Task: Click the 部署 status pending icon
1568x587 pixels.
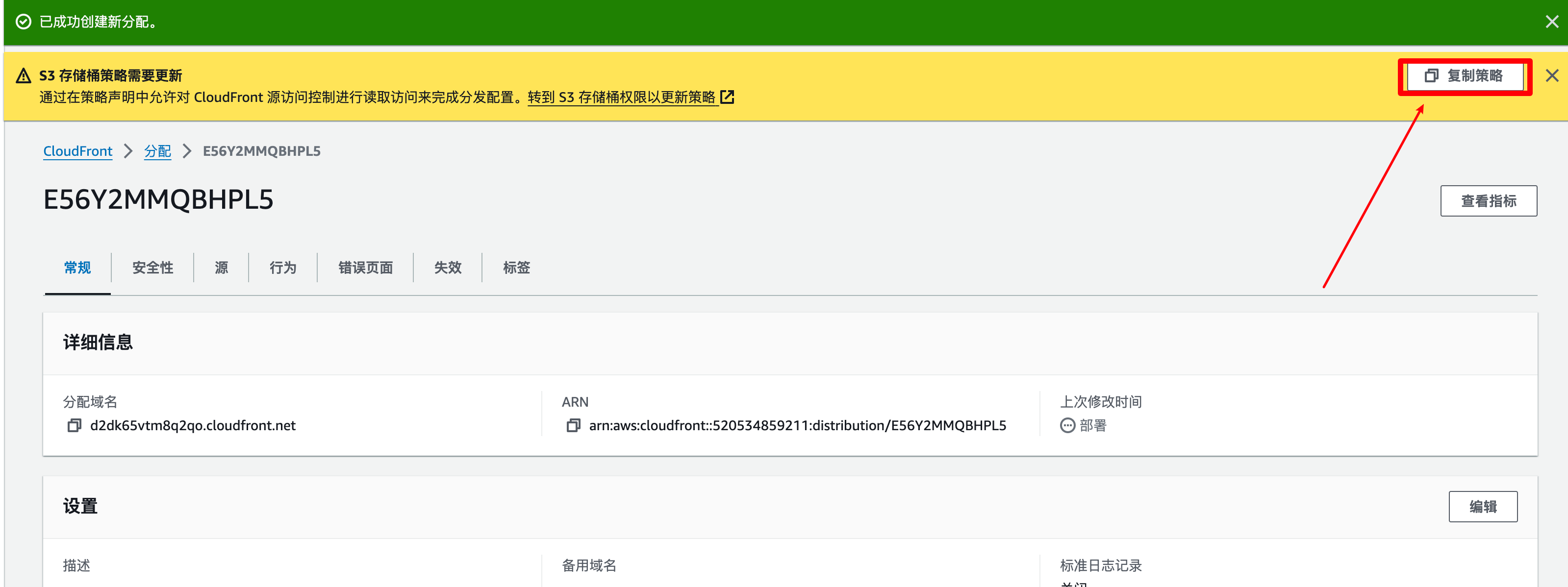Action: pos(1067,426)
